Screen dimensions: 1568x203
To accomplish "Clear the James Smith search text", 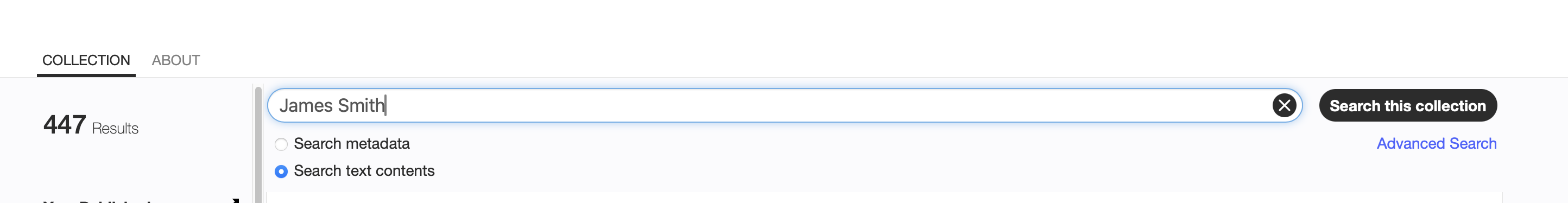I will tap(1284, 105).
